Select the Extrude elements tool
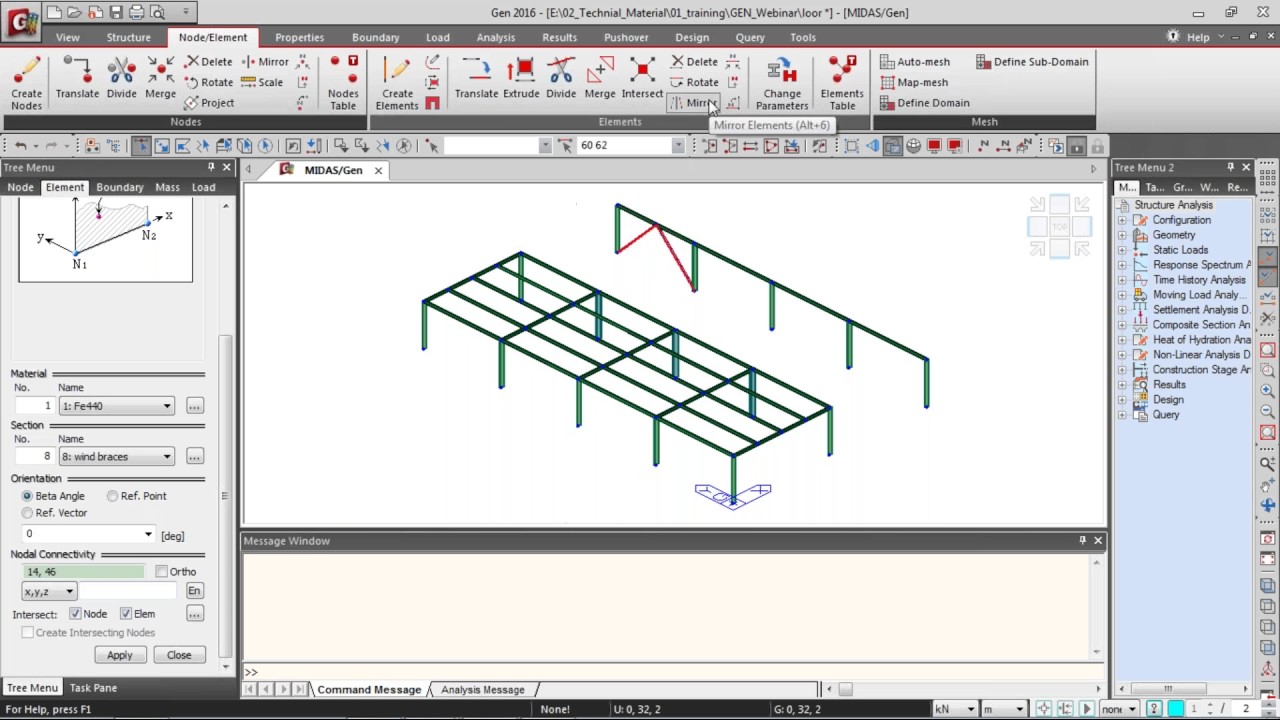 coord(521,78)
